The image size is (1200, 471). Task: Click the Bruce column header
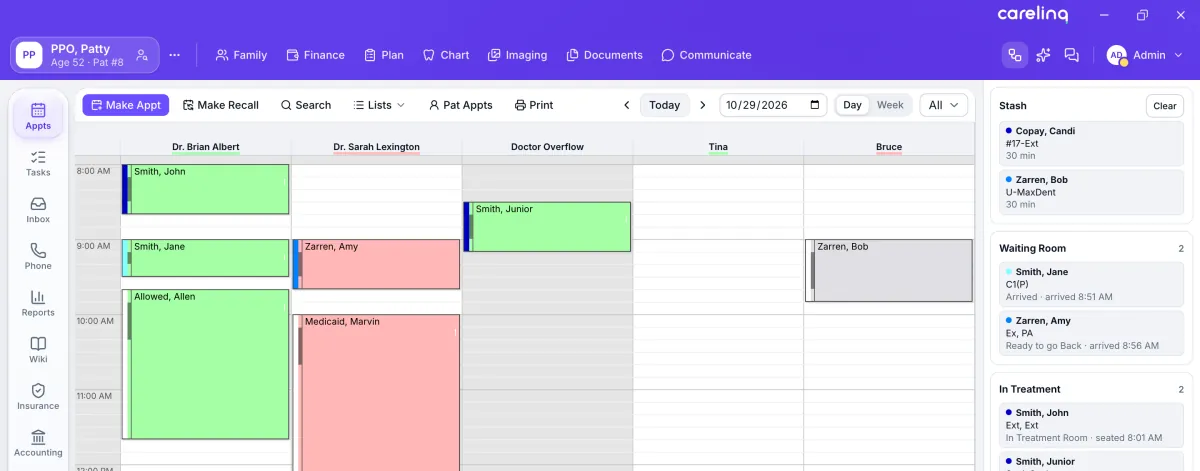tap(889, 147)
